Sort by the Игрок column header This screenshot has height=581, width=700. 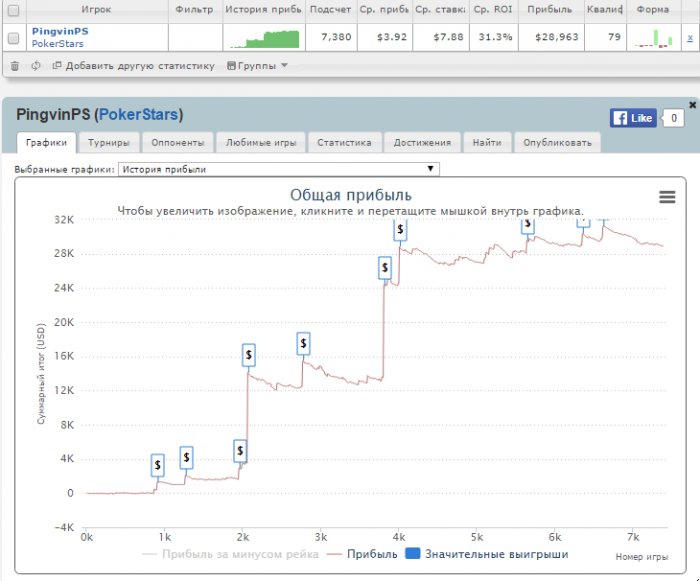click(x=96, y=9)
